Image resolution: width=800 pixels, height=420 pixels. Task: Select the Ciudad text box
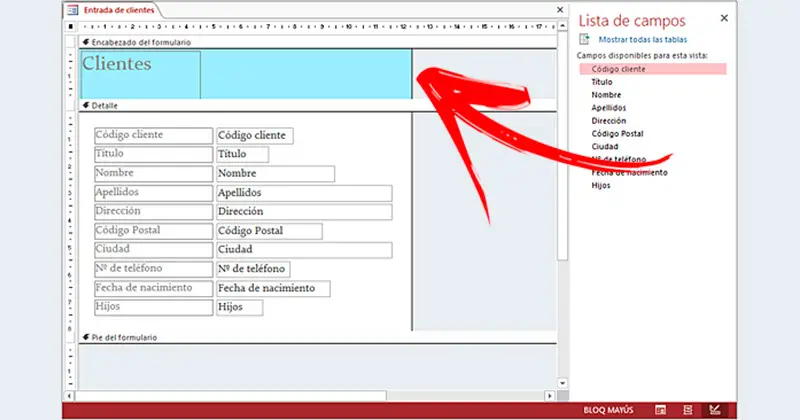(x=304, y=250)
